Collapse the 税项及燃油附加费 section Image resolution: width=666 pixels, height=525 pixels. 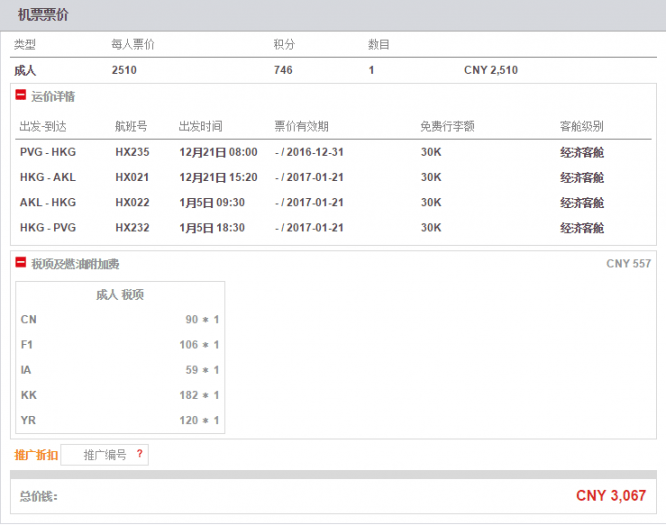coord(20,262)
